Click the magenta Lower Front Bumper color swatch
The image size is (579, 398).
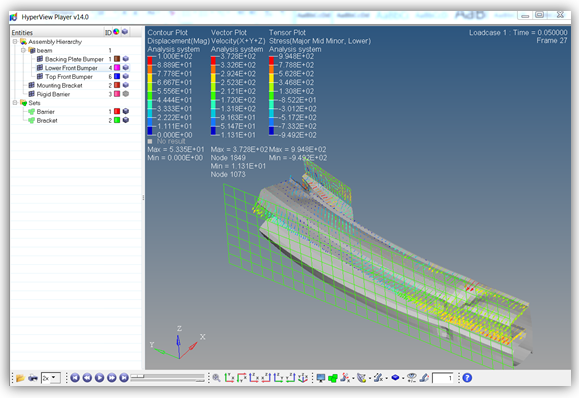[117, 68]
